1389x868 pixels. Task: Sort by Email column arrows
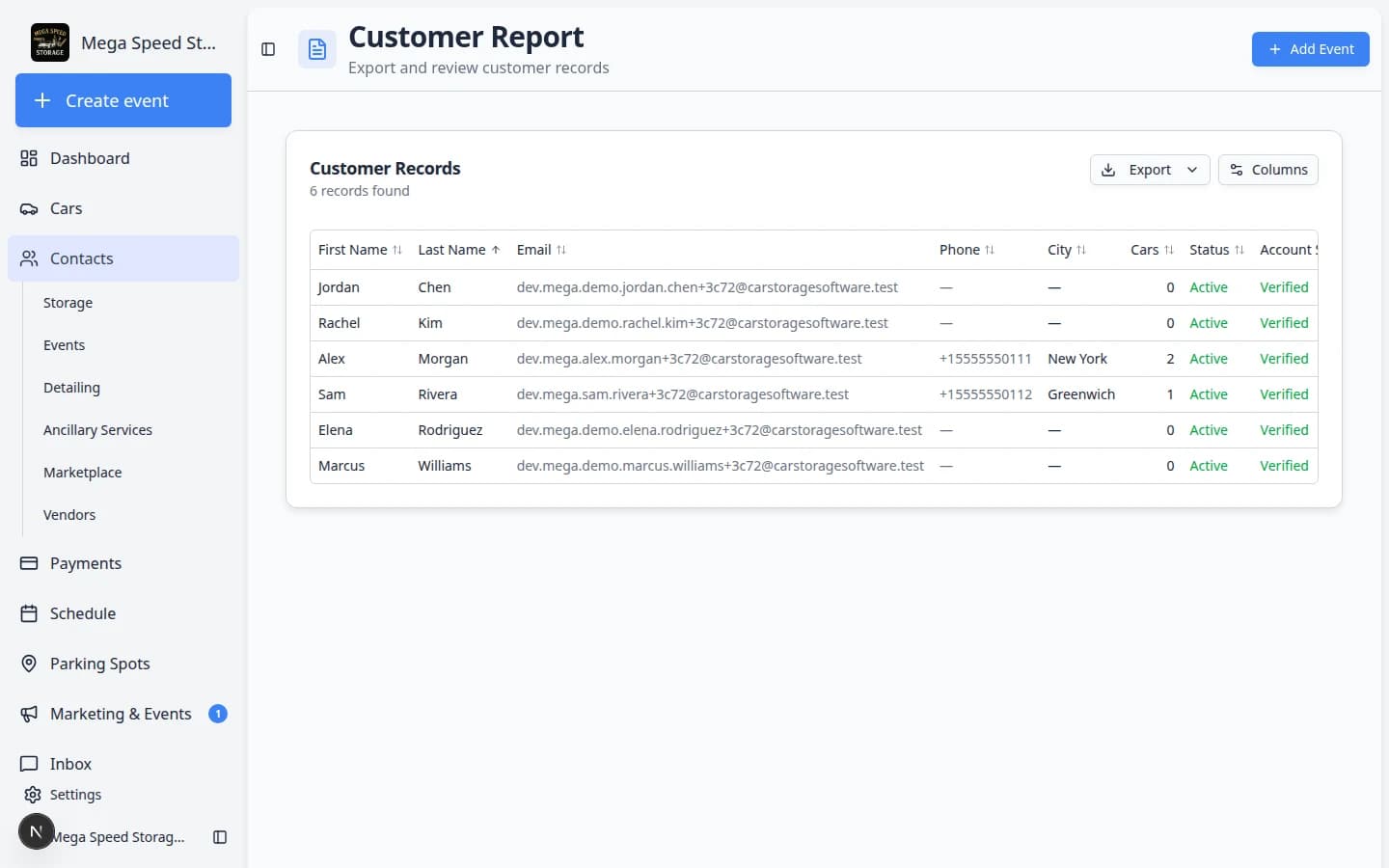[561, 250]
